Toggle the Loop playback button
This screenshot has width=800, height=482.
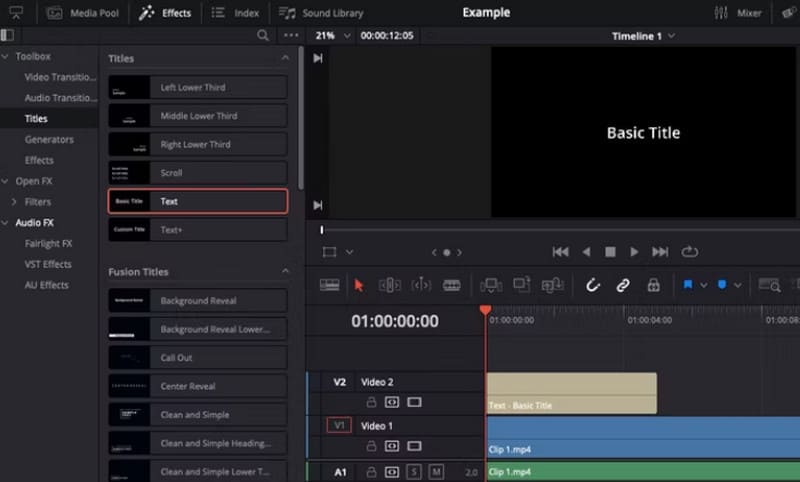pyautogui.click(x=690, y=252)
